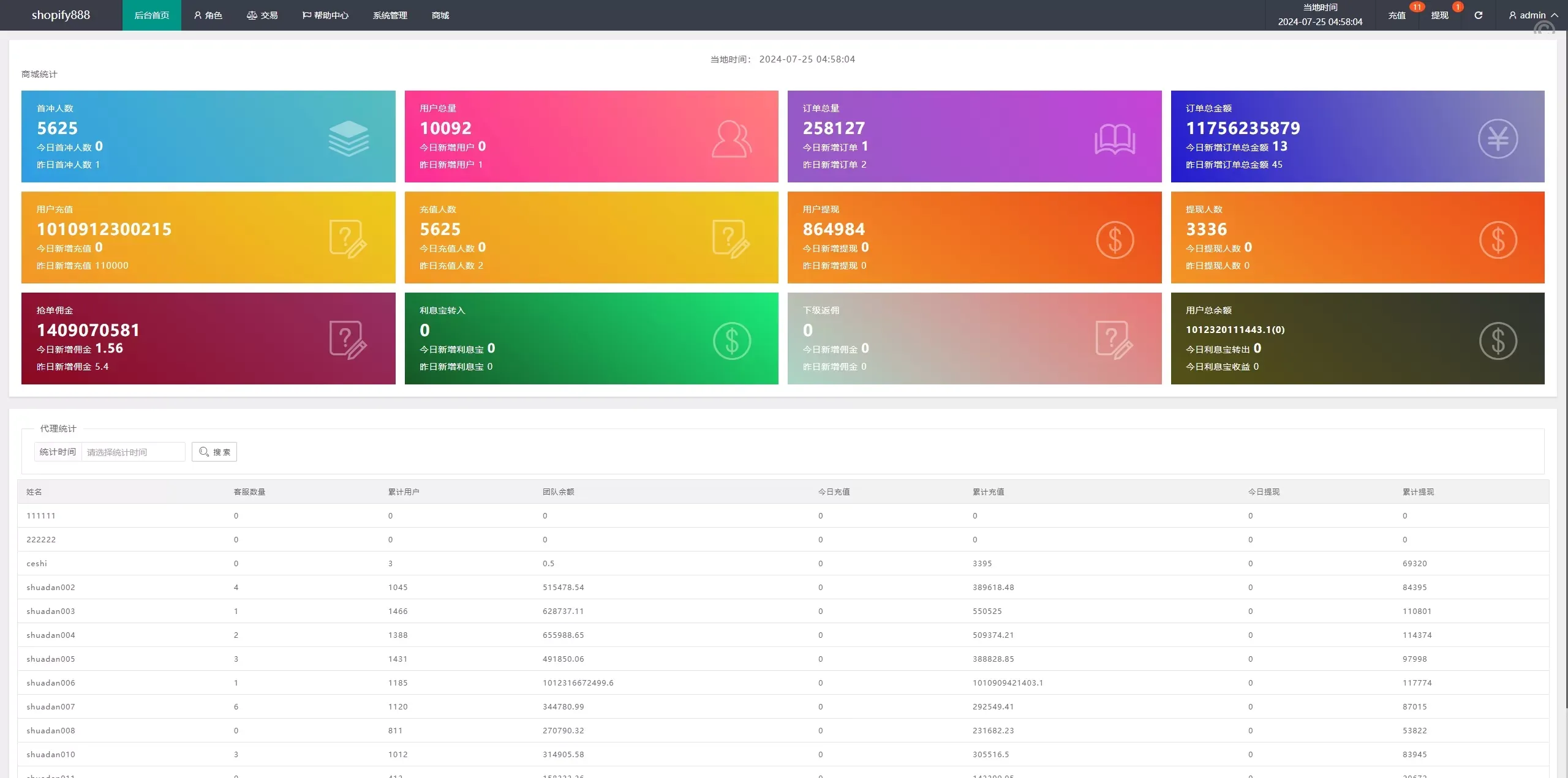Expand the admin user dropdown

click(1532, 15)
